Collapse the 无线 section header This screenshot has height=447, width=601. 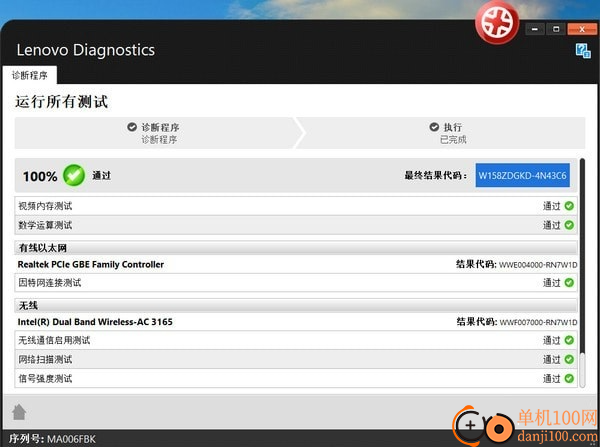click(296, 305)
